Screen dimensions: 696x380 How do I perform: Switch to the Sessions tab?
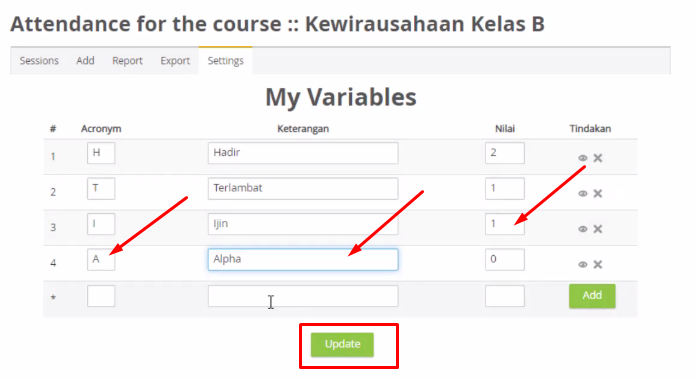click(39, 61)
